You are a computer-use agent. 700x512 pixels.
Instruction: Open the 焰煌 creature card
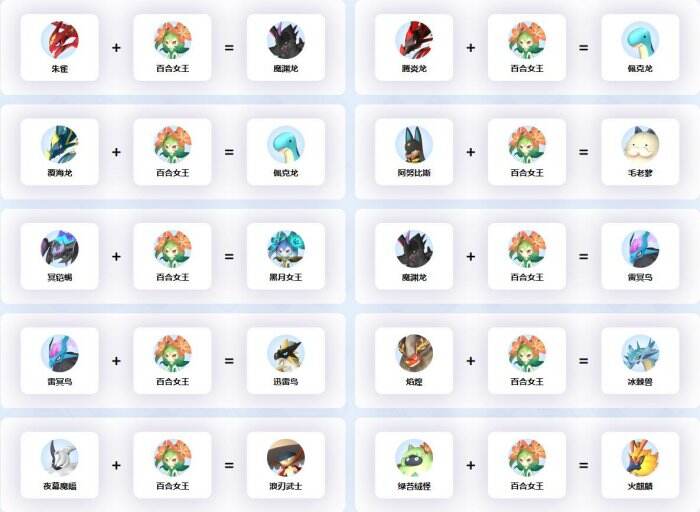[414, 361]
